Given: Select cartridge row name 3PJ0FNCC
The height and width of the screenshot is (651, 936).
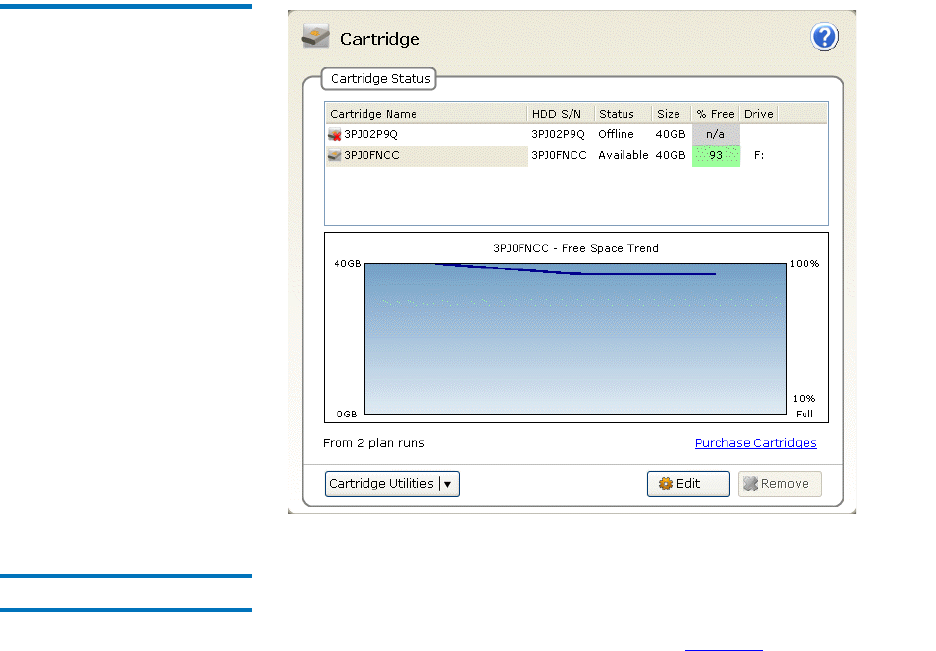Looking at the screenshot, I should [372, 155].
